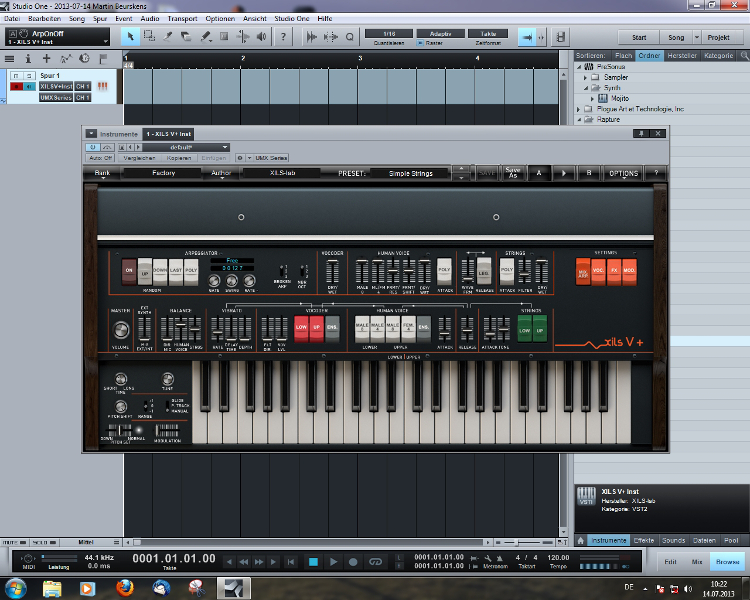Screen dimensions: 750x600
Task: Click browser home icon
Action: [x=581, y=541]
